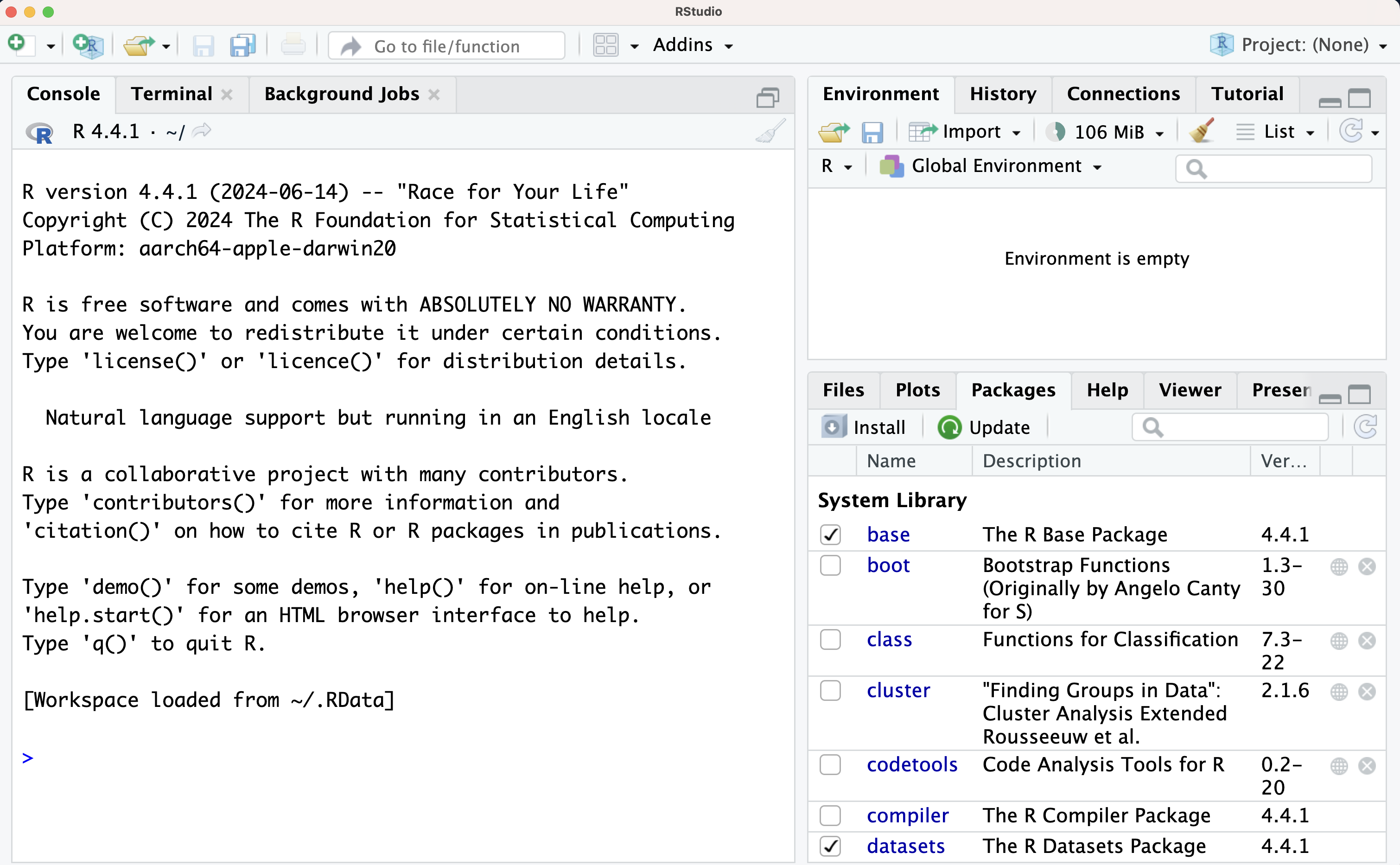The image size is (1400, 865).
Task: Open the codetools package link
Action: 912,764
